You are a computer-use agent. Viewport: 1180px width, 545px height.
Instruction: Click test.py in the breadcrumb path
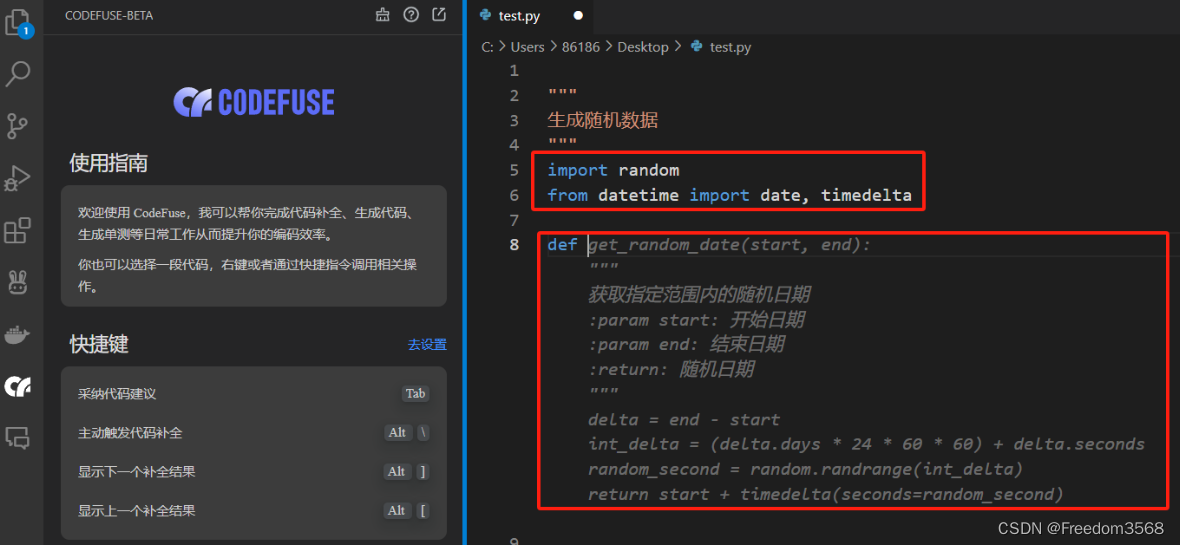tap(731, 47)
